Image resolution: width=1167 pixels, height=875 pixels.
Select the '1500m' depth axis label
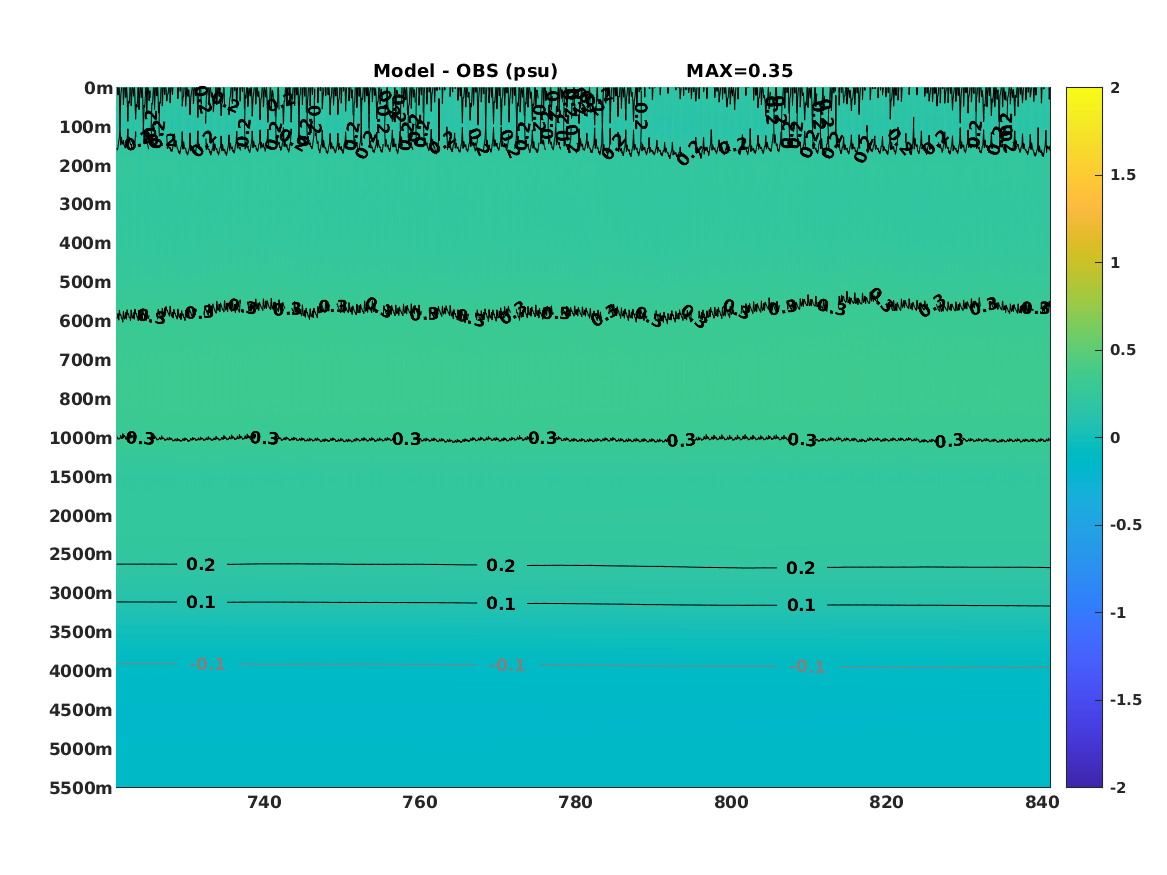pyautogui.click(x=81, y=477)
